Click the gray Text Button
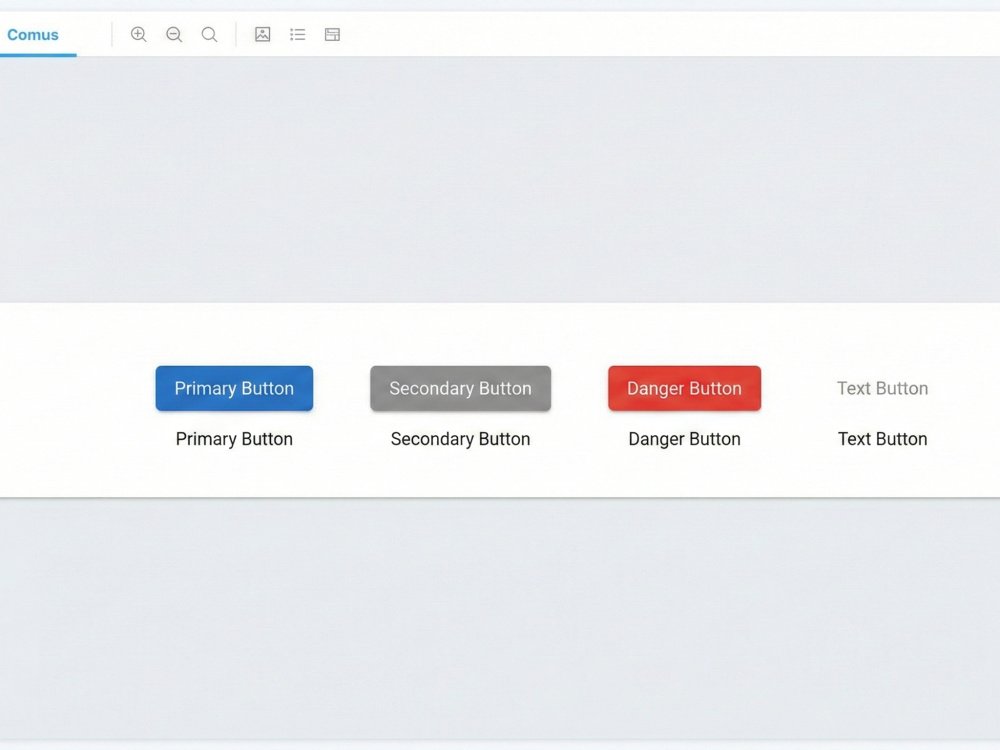 883,388
